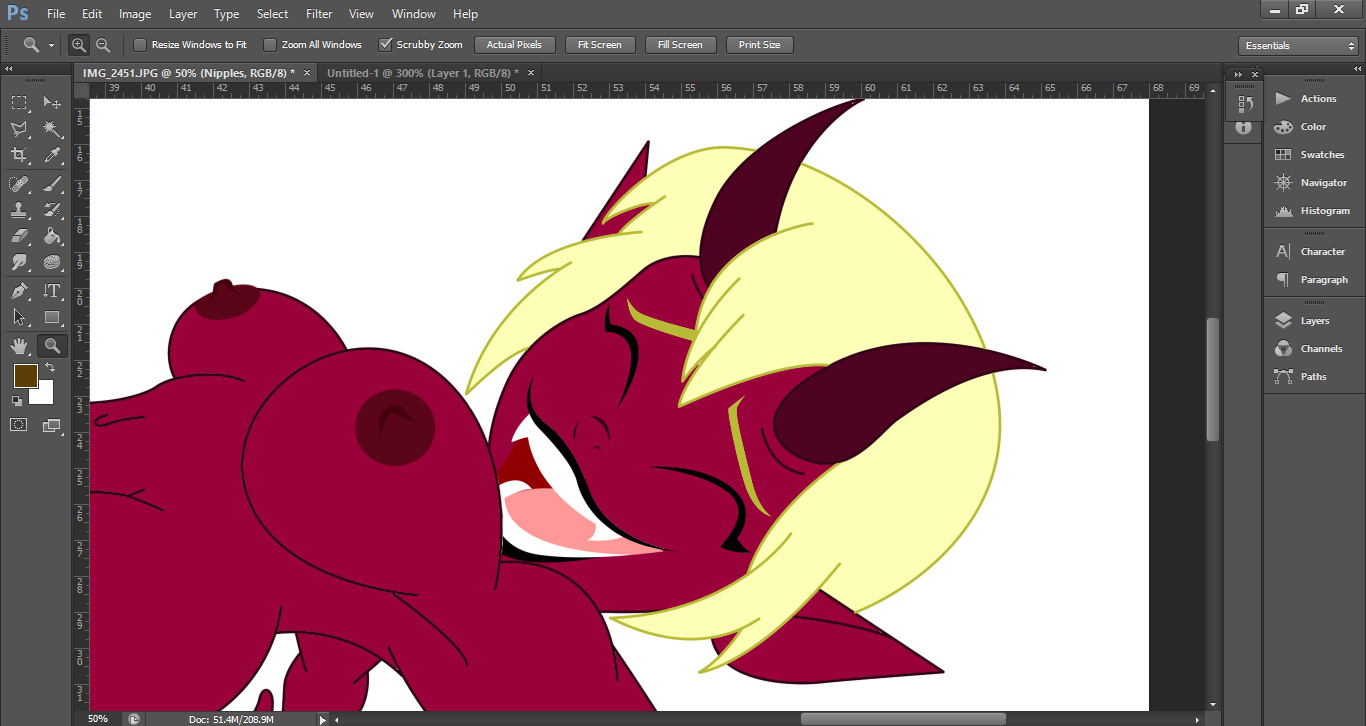Select the Clone Stamp tool
Image resolution: width=1366 pixels, height=726 pixels.
tap(19, 210)
